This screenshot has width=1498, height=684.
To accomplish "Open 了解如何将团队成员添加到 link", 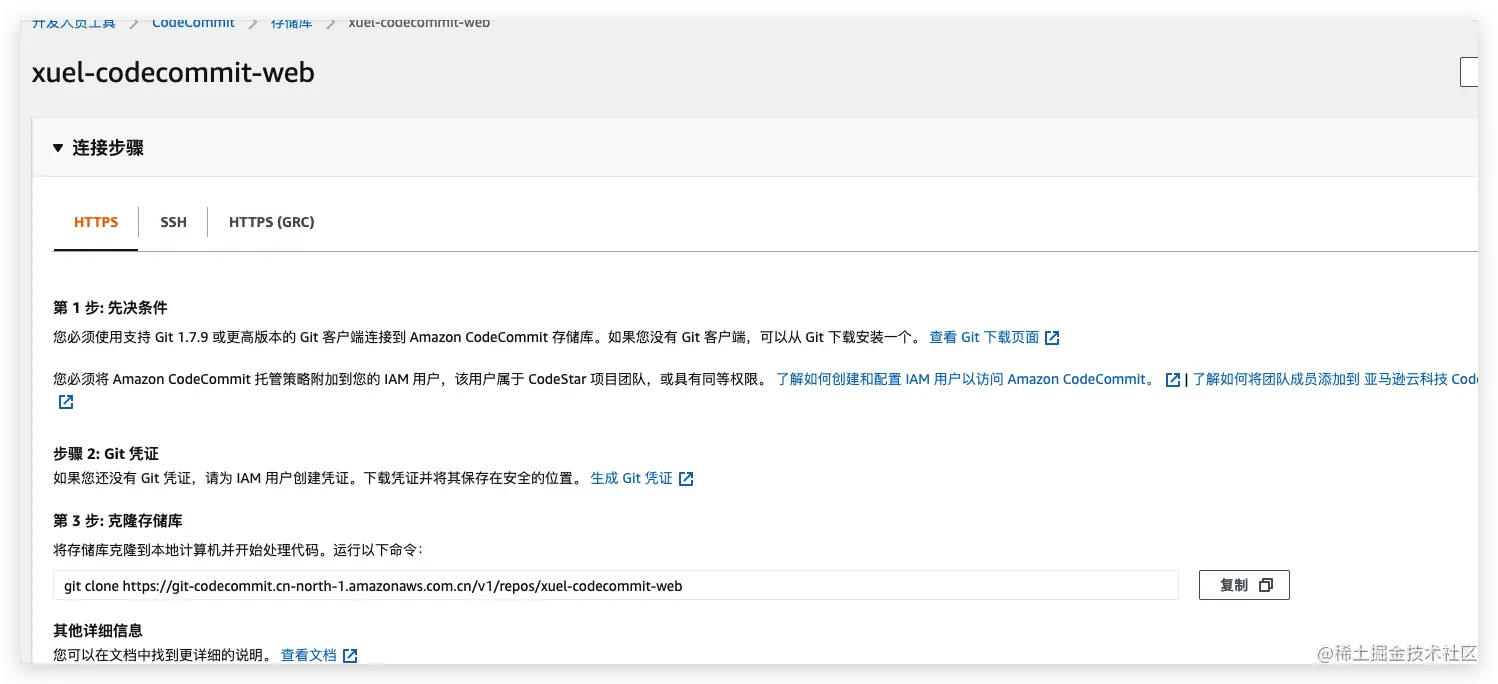I will pyautogui.click(x=1334, y=379).
